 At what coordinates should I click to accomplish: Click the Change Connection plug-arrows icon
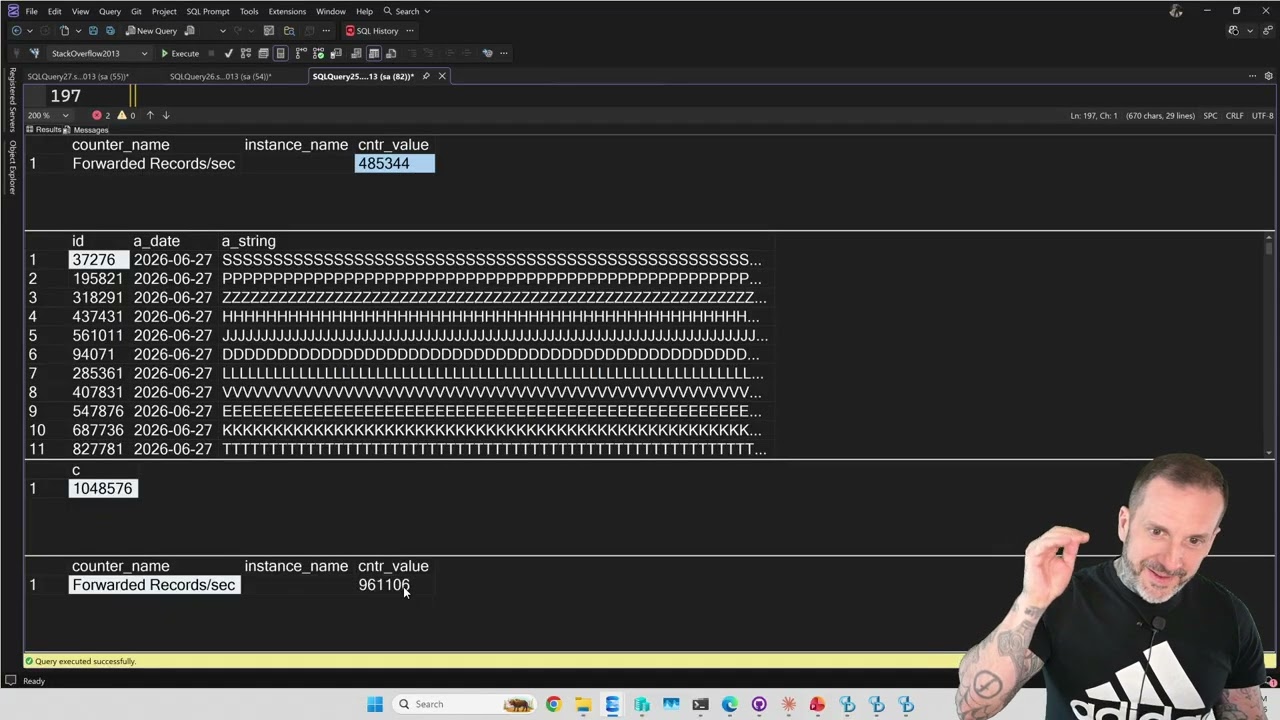pos(35,53)
